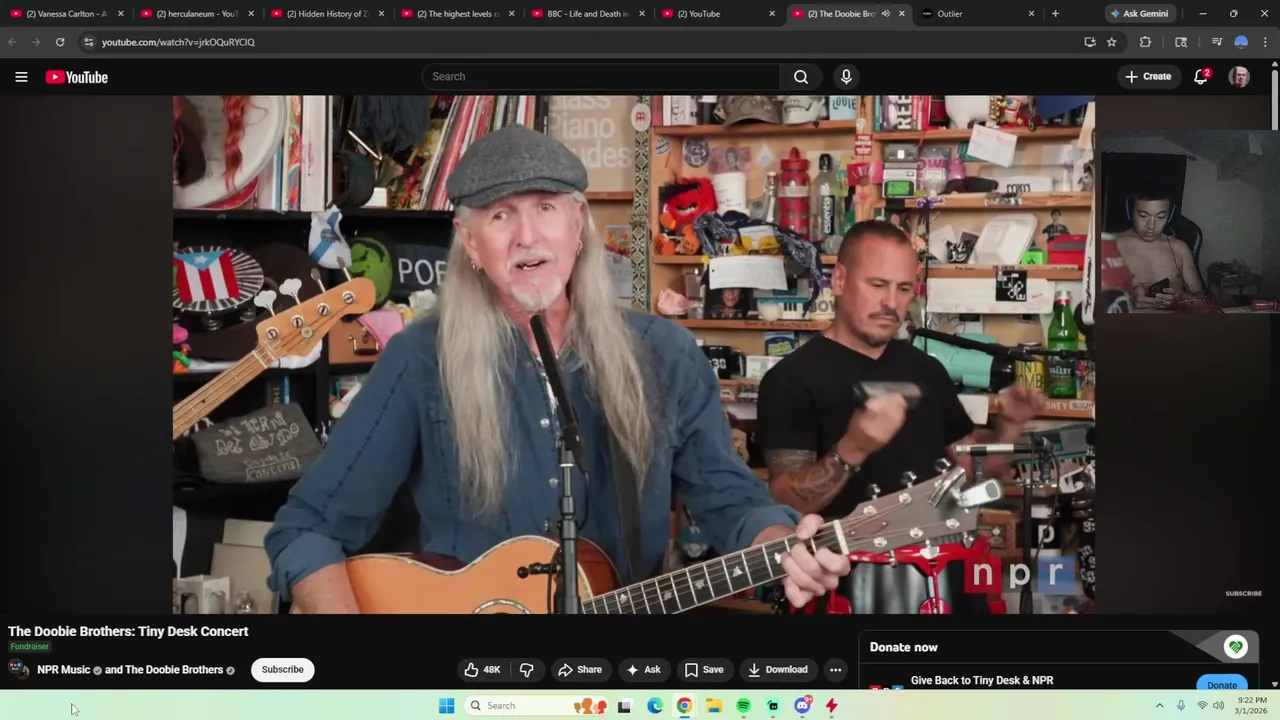Click the video title 'The Doobie Brothers: Tiny Desk Concert'
Image resolution: width=1280 pixels, height=720 pixels.
click(128, 632)
